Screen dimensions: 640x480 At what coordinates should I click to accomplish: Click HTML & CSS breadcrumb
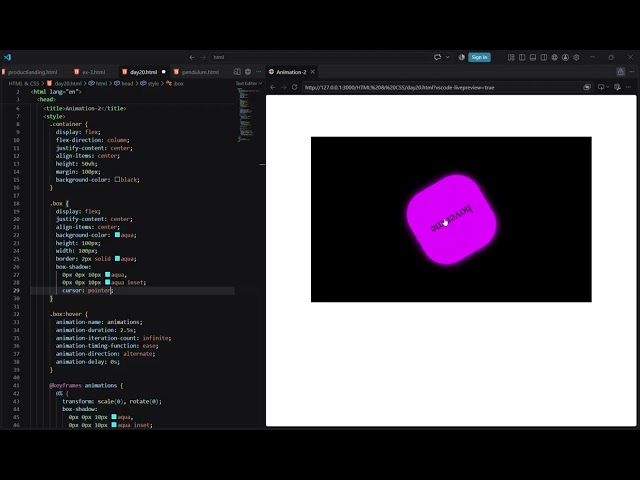coord(24,83)
